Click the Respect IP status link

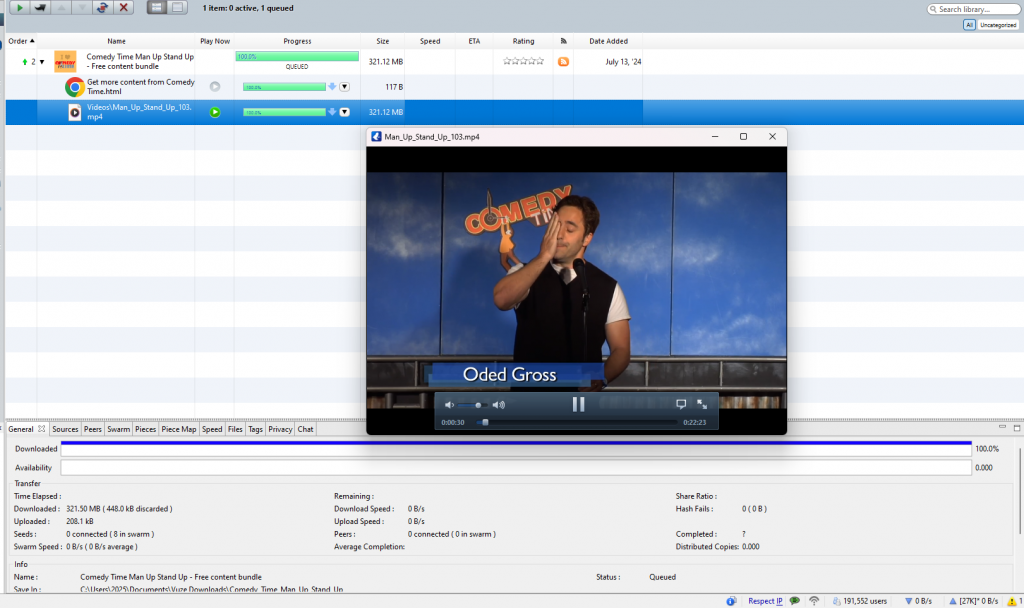click(x=765, y=601)
